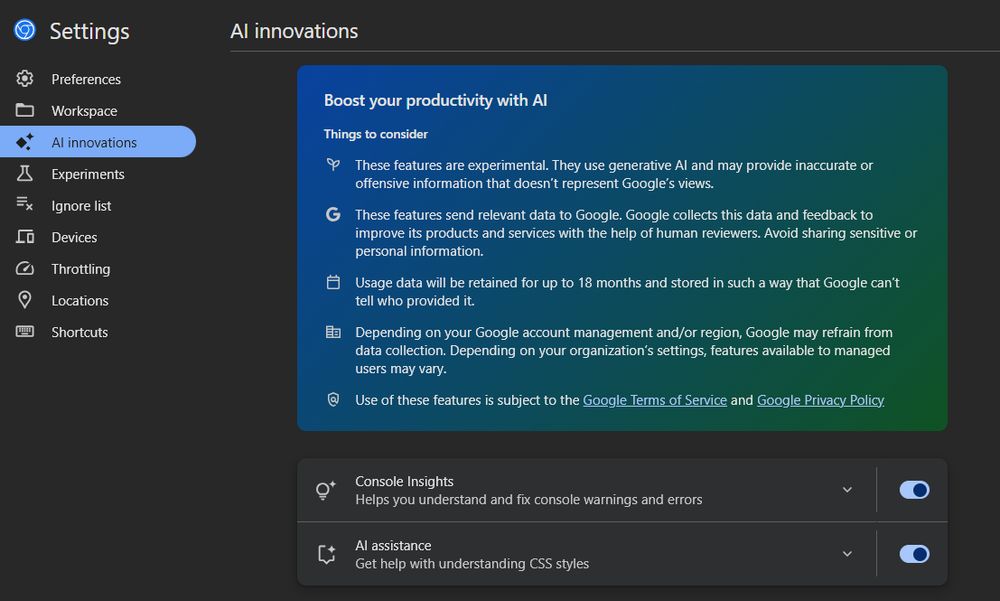Click the Devices icon in sidebar
Viewport: 1000px width, 601px height.
[25, 237]
